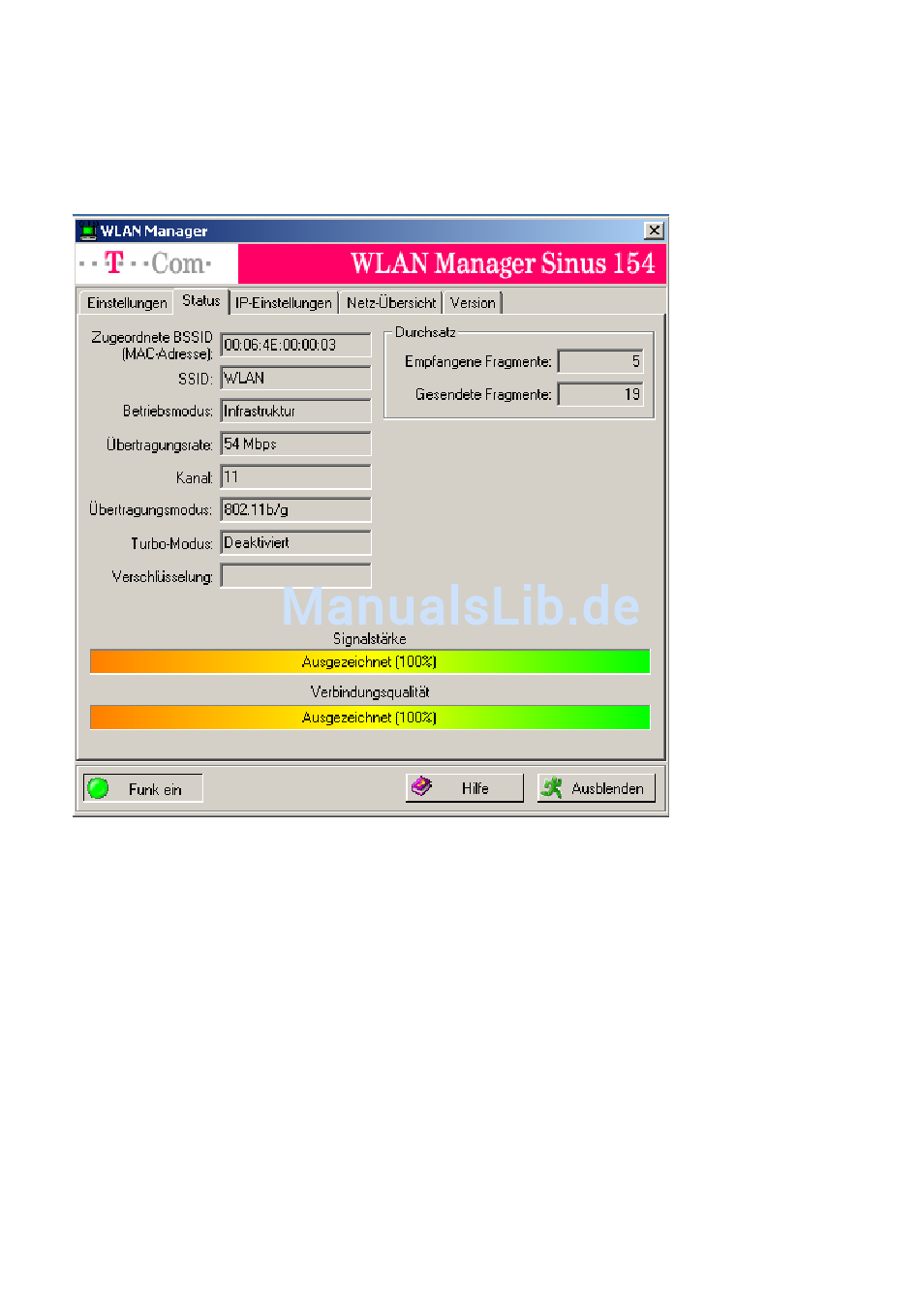Screen dimensions: 920x1316
Task: Click the Zugeordnete BSSID label
Action: click(x=152, y=345)
